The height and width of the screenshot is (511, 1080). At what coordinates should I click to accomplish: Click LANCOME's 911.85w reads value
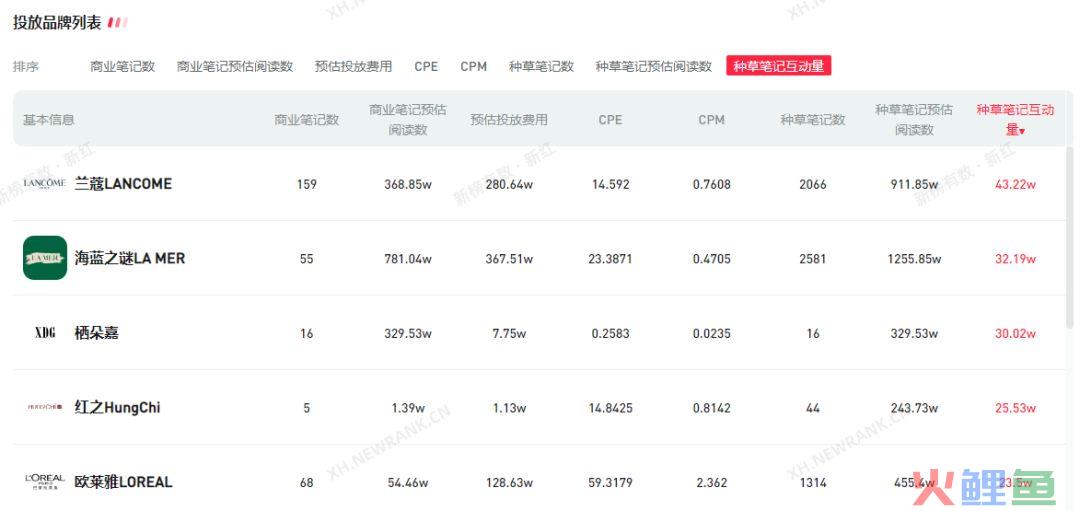pyautogui.click(x=914, y=185)
